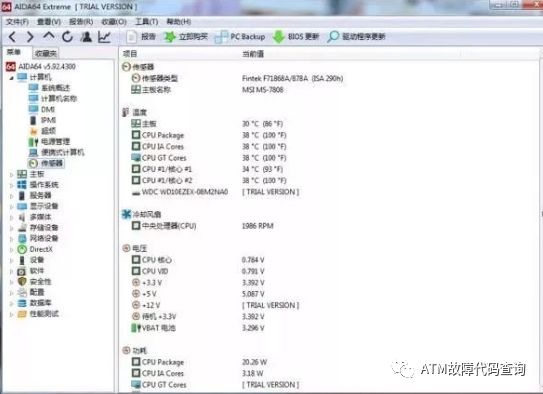This screenshot has height=394, width=543.
Task: Open the Tools menu
Action: click(x=146, y=22)
